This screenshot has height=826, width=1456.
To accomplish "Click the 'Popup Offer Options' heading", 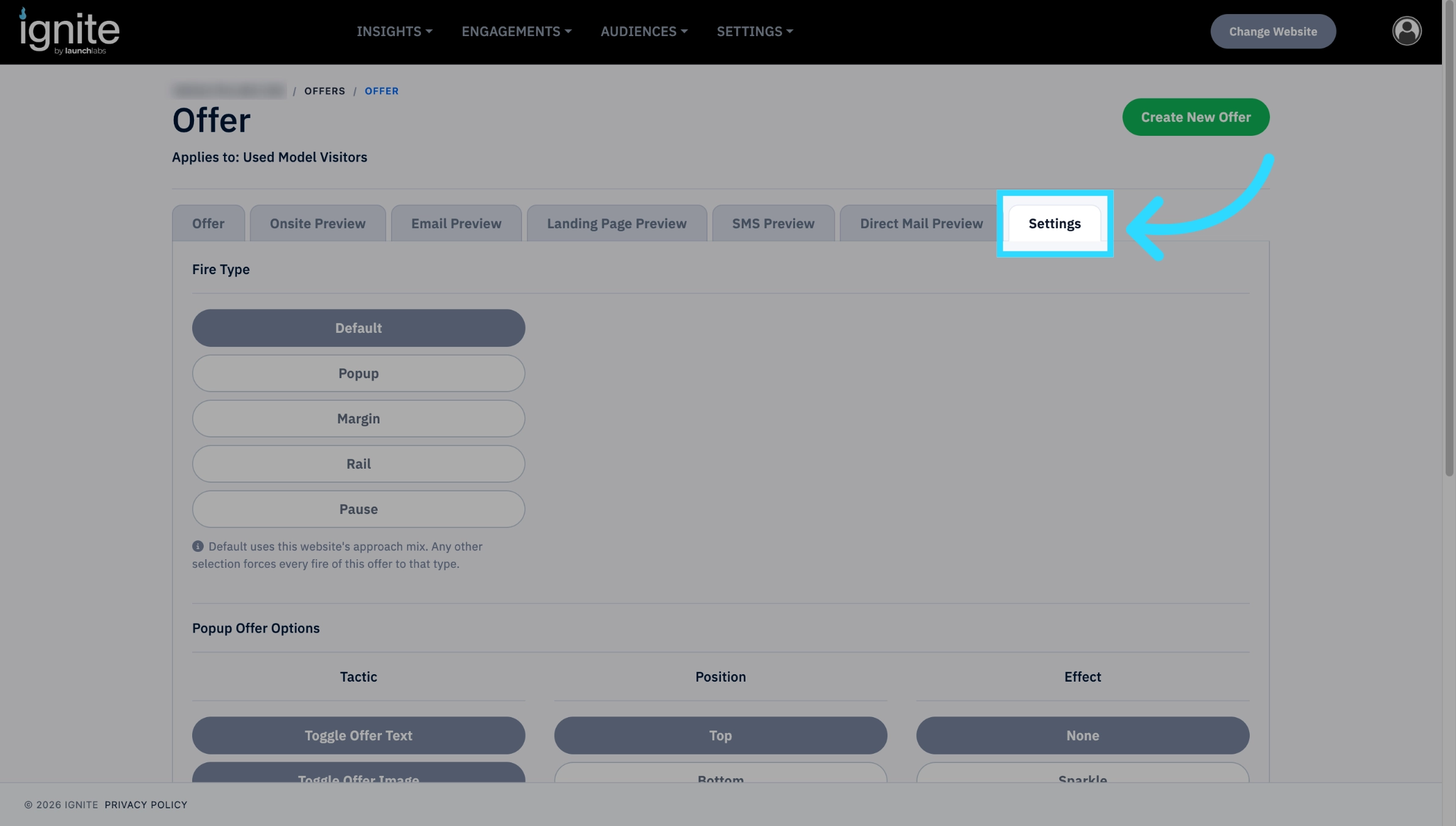I will coord(256,628).
